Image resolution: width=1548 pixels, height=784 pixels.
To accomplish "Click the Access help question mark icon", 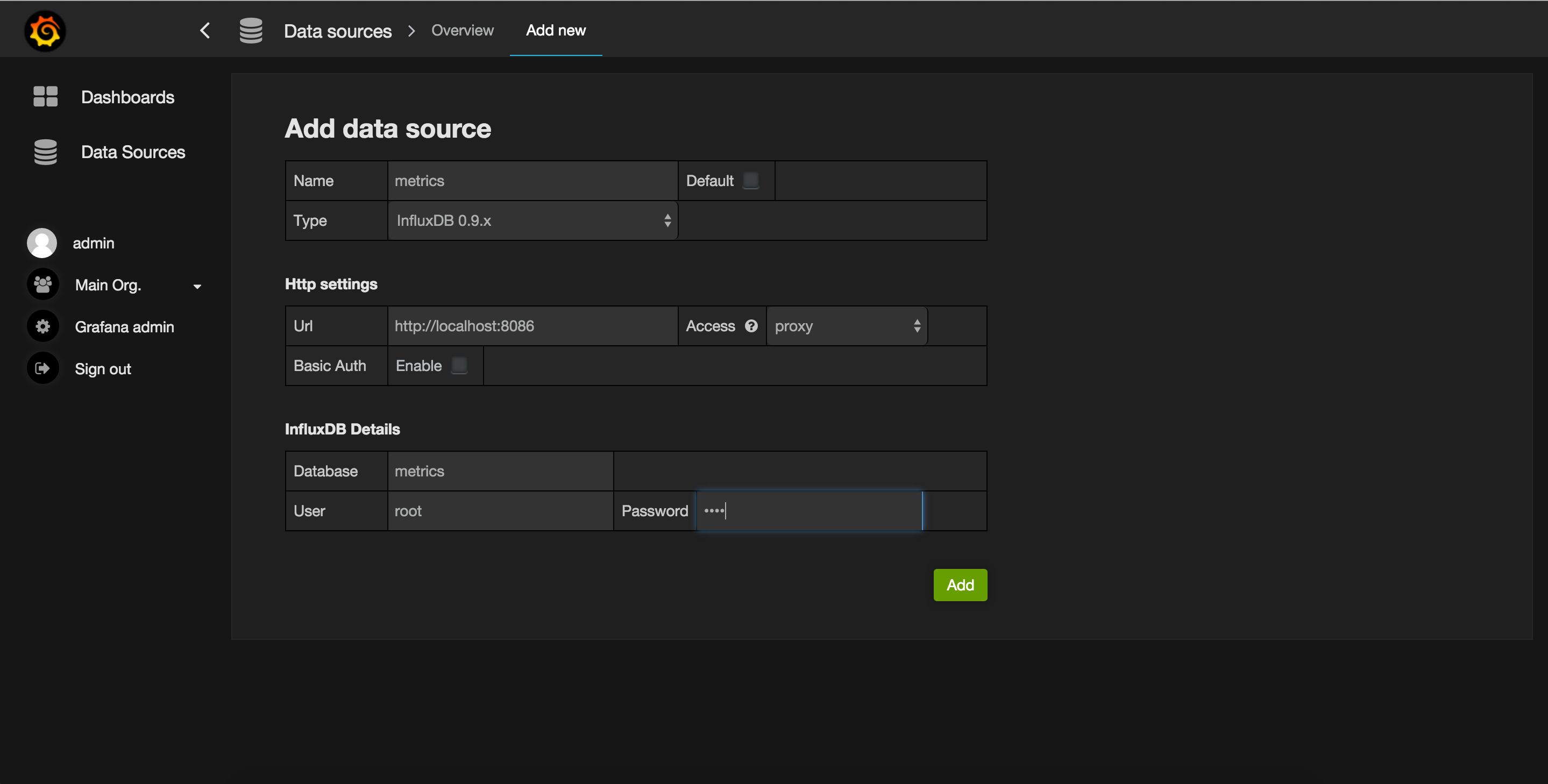I will point(751,326).
